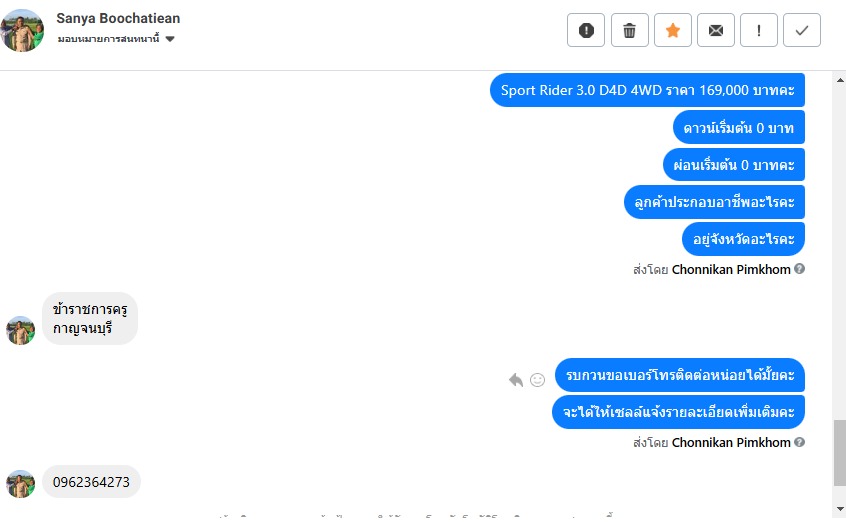Mark conversation as spam with octagon icon
846x528 pixels.
(x=586, y=31)
